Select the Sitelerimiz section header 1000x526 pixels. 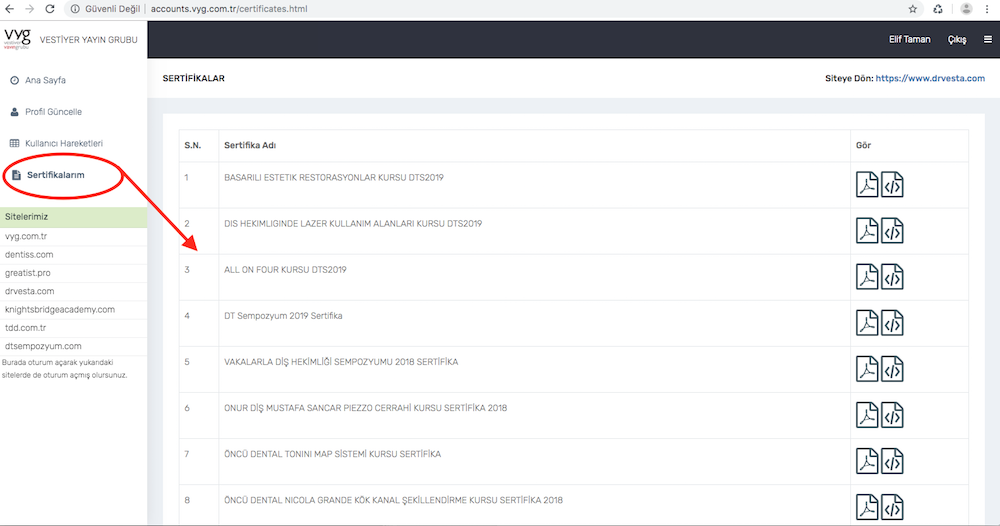click(x=73, y=217)
